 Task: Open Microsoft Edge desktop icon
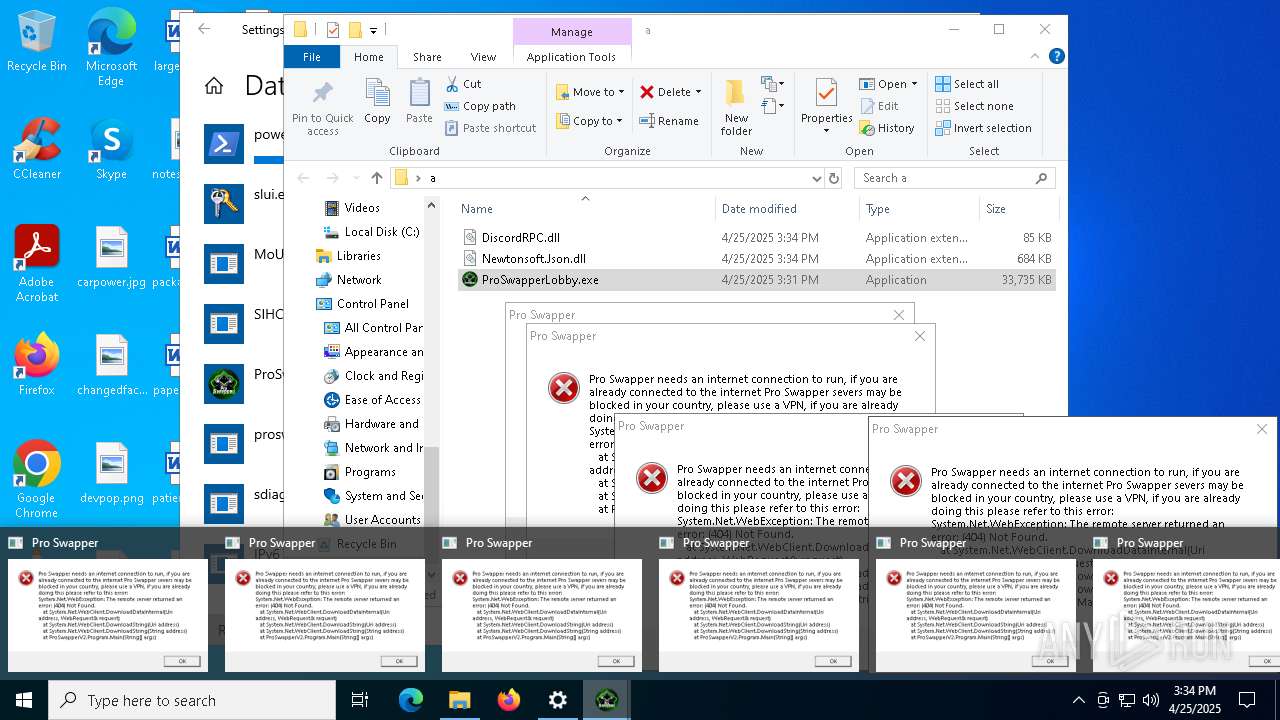[x=111, y=47]
